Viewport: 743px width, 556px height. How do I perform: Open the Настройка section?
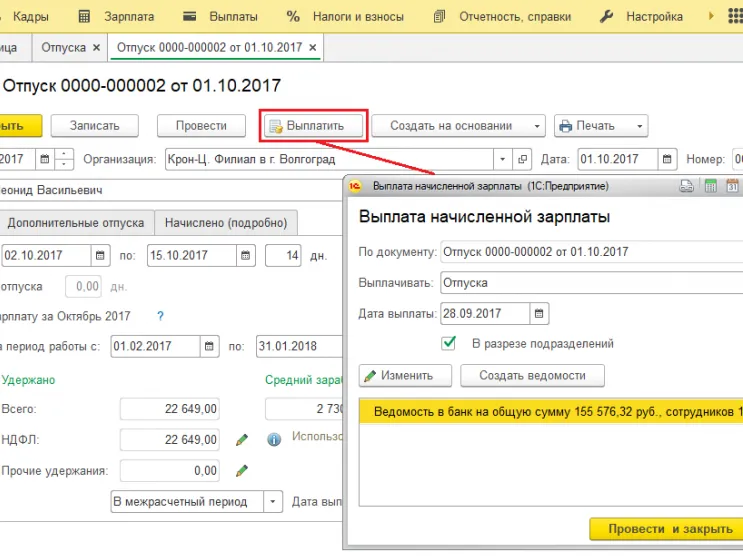[x=654, y=17]
